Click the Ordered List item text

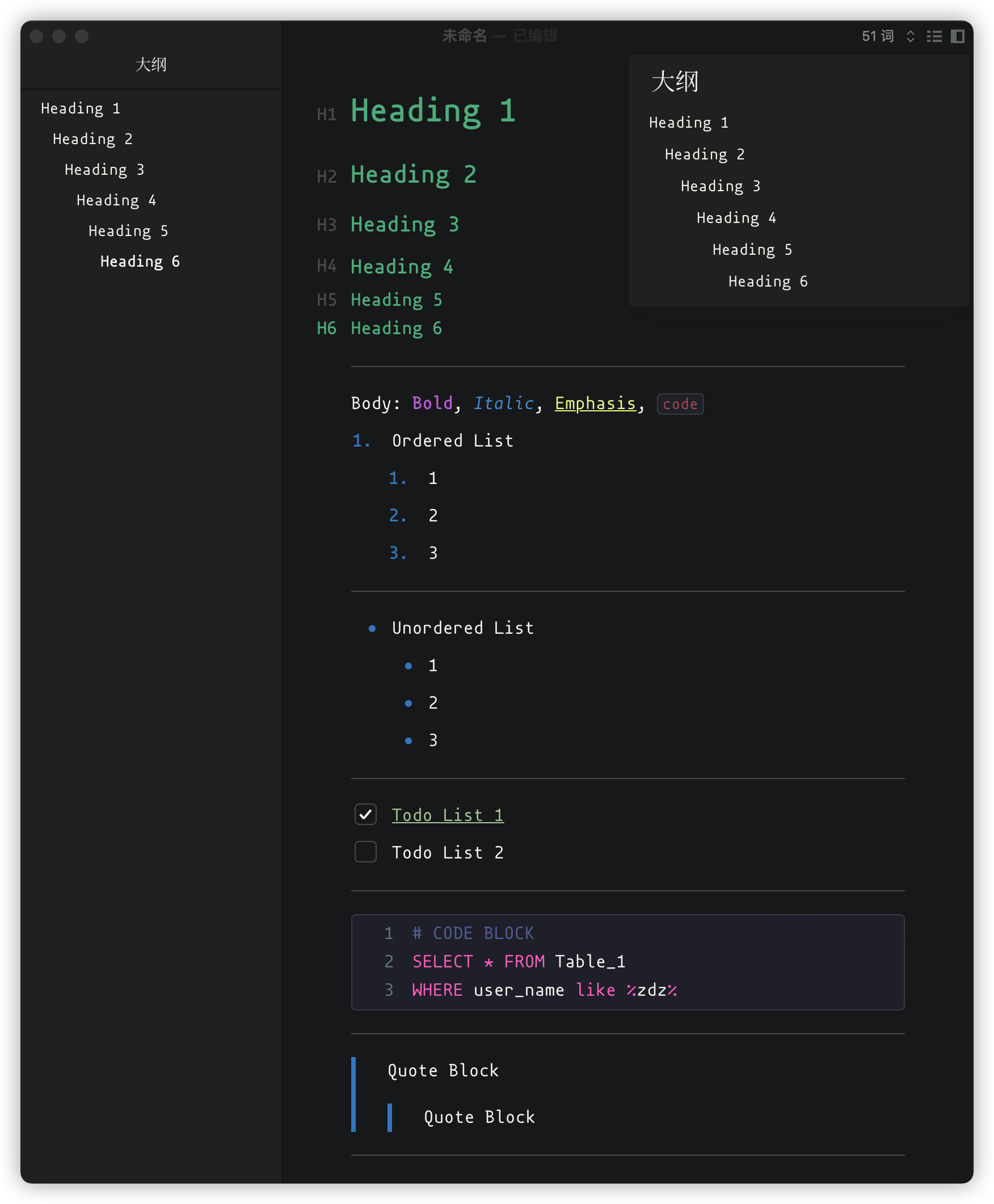pyautogui.click(x=453, y=441)
